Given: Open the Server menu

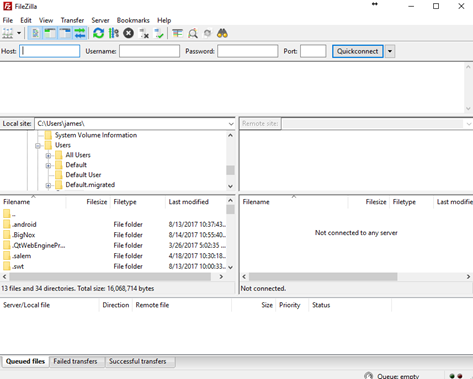Looking at the screenshot, I should [x=100, y=20].
